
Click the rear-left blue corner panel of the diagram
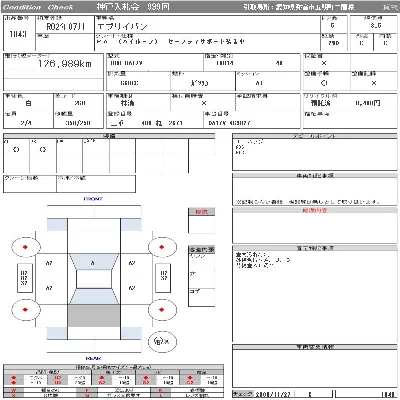[x=57, y=333]
